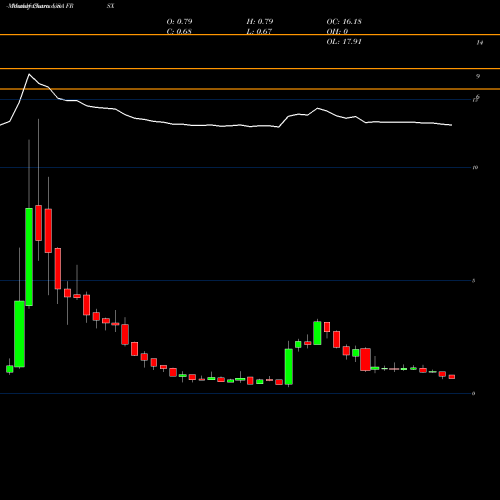Click the 'SX' ticker text at the top
This screenshot has height=500, width=500.
tap(110, 6)
